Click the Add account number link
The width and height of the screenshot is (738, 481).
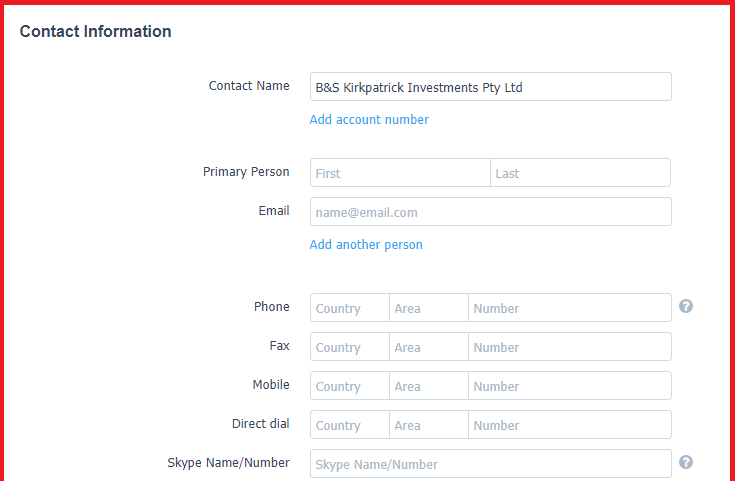click(x=369, y=120)
